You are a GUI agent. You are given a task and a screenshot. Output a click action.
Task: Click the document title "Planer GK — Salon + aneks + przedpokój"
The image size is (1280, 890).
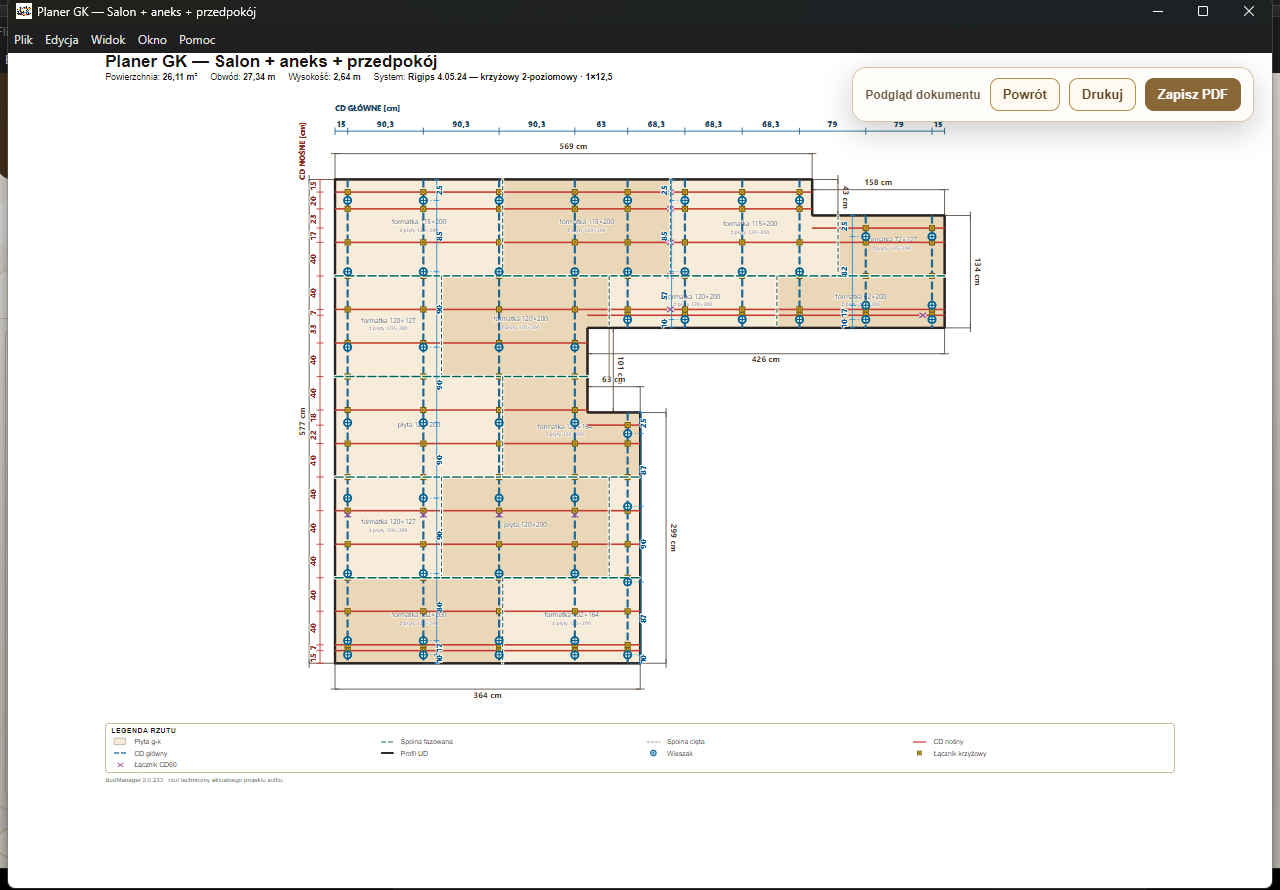[271, 62]
